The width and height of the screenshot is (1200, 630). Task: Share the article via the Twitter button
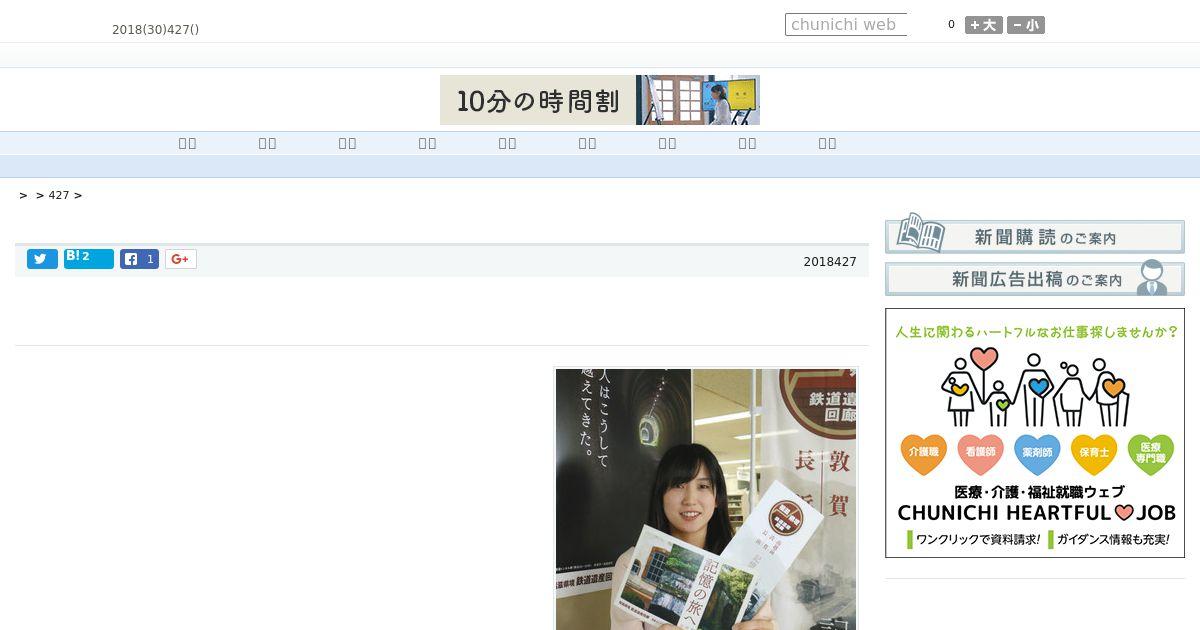[x=42, y=259]
